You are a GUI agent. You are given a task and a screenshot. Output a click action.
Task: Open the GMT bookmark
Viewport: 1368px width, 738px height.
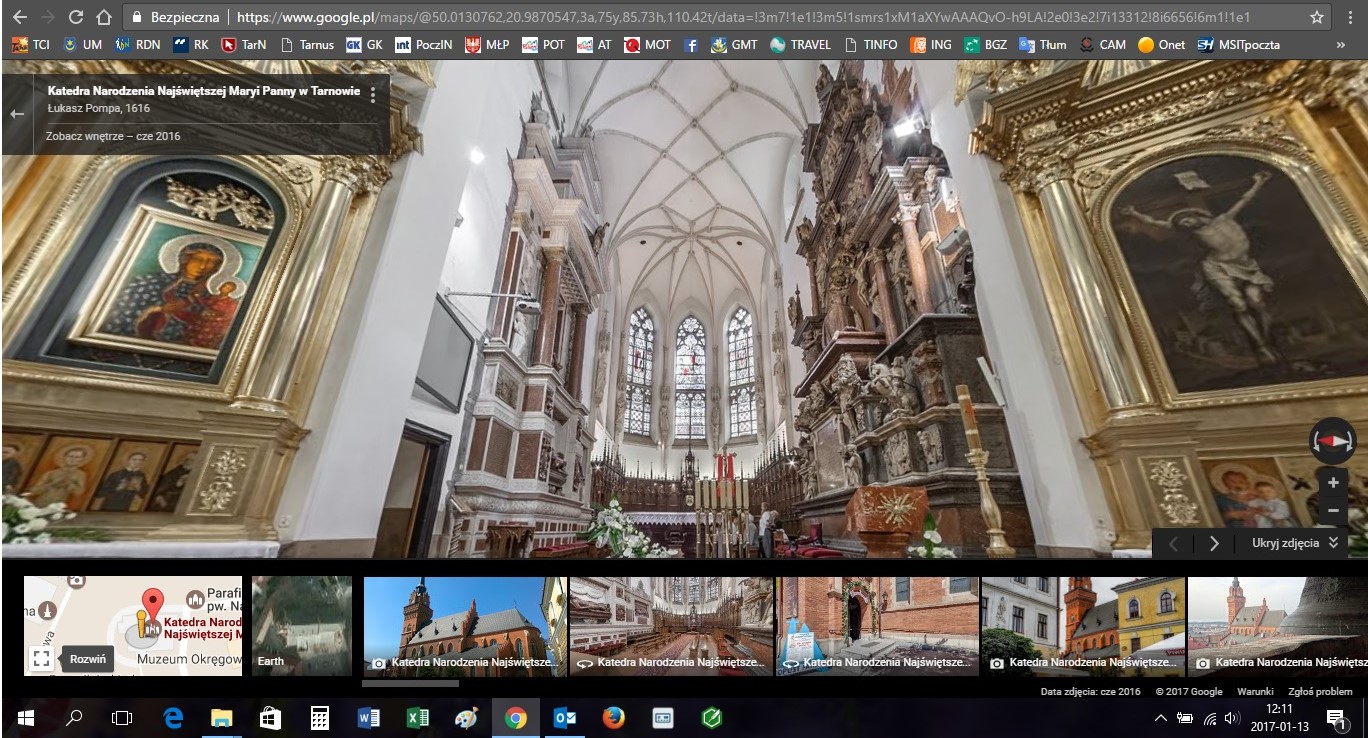(734, 44)
